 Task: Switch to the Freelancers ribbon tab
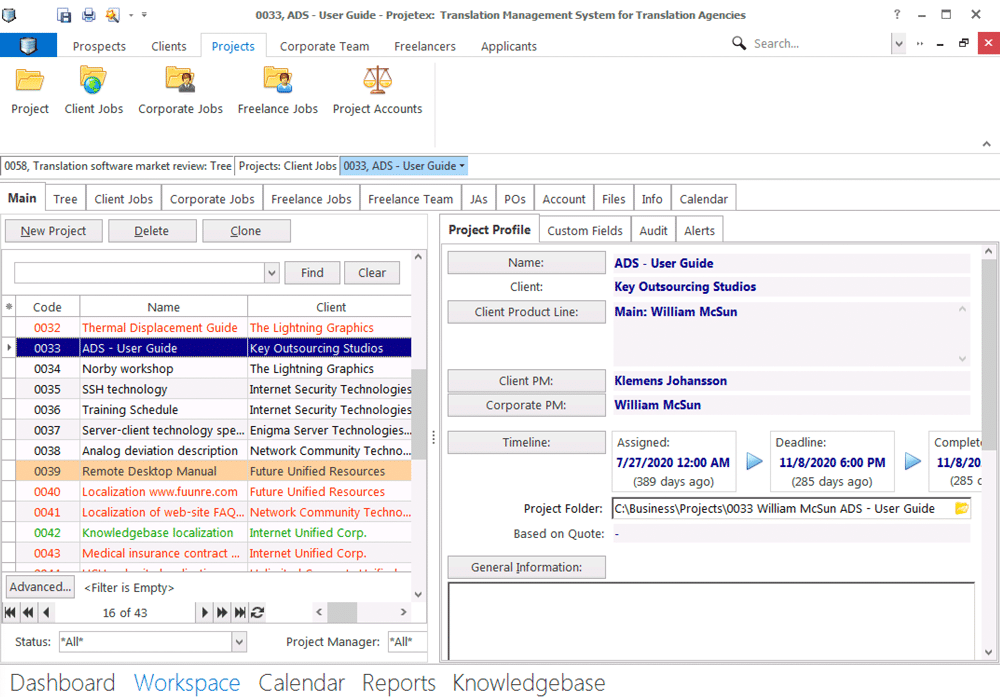point(425,46)
